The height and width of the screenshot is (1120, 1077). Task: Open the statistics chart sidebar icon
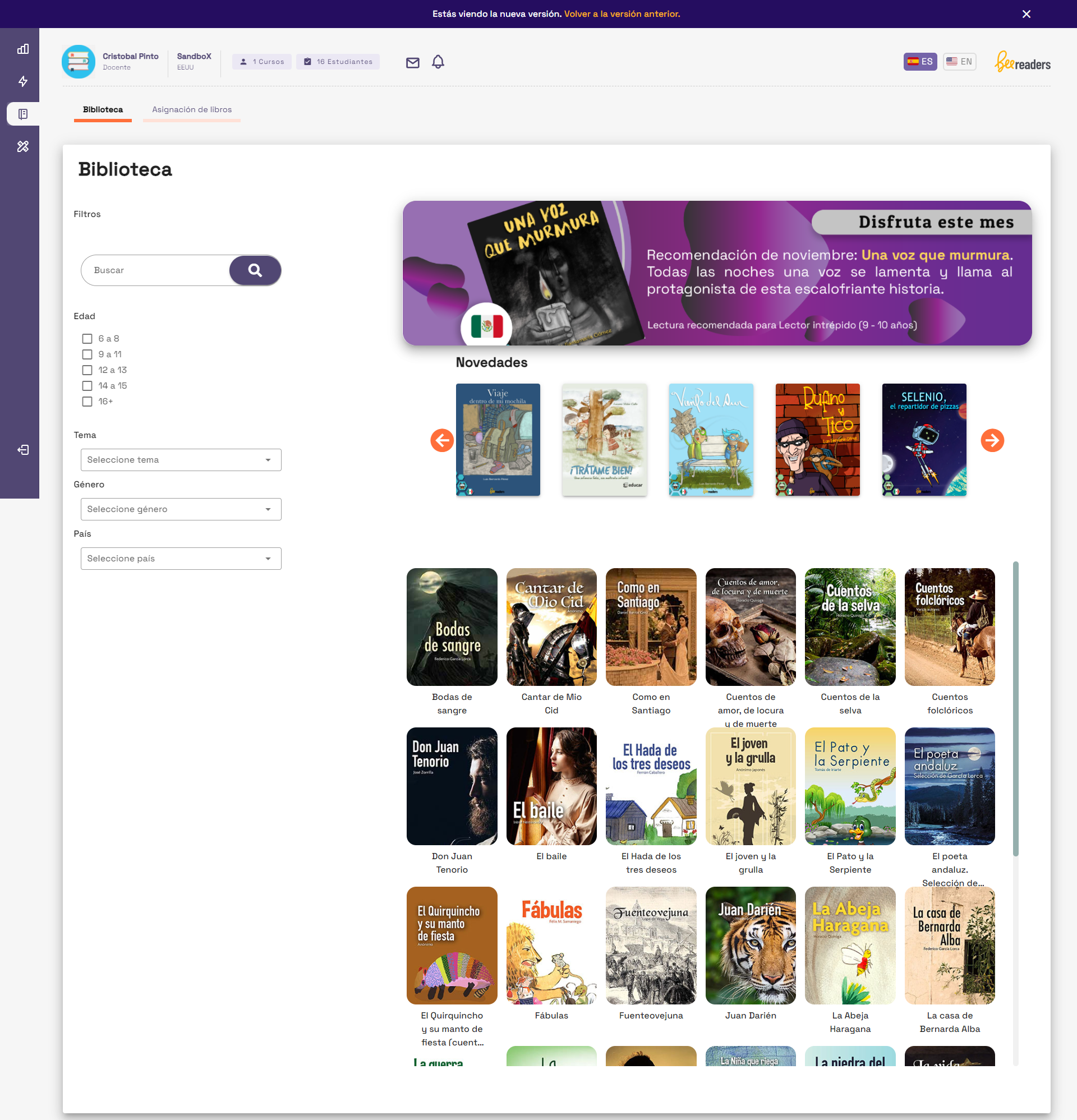tap(23, 49)
